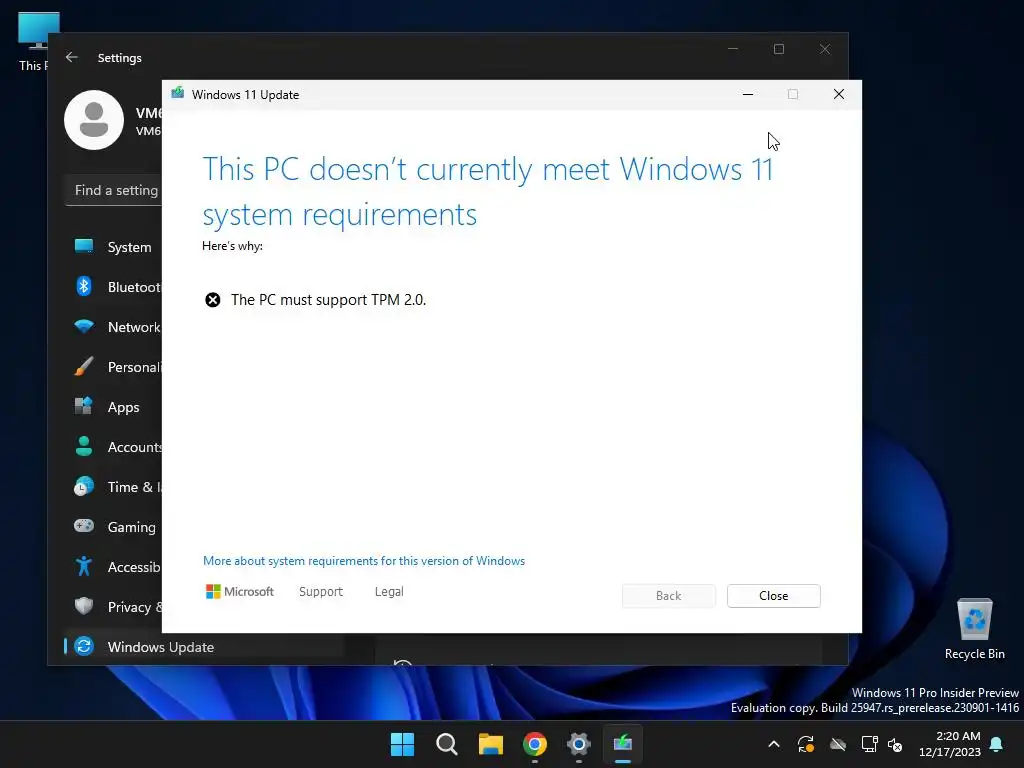
Task: Switch to Settings via the taskbar gear icon
Action: (579, 744)
